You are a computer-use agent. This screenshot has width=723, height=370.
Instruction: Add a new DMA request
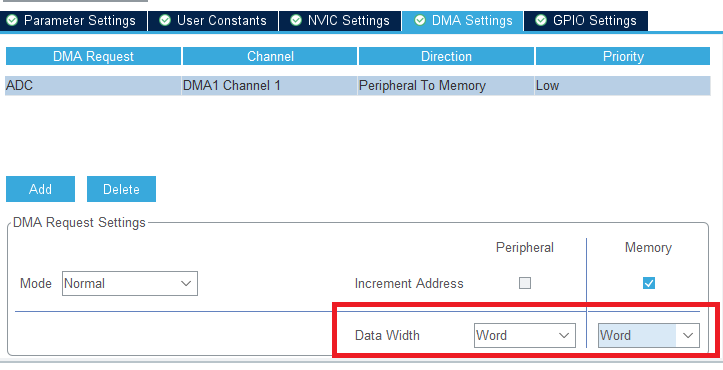[41, 189]
